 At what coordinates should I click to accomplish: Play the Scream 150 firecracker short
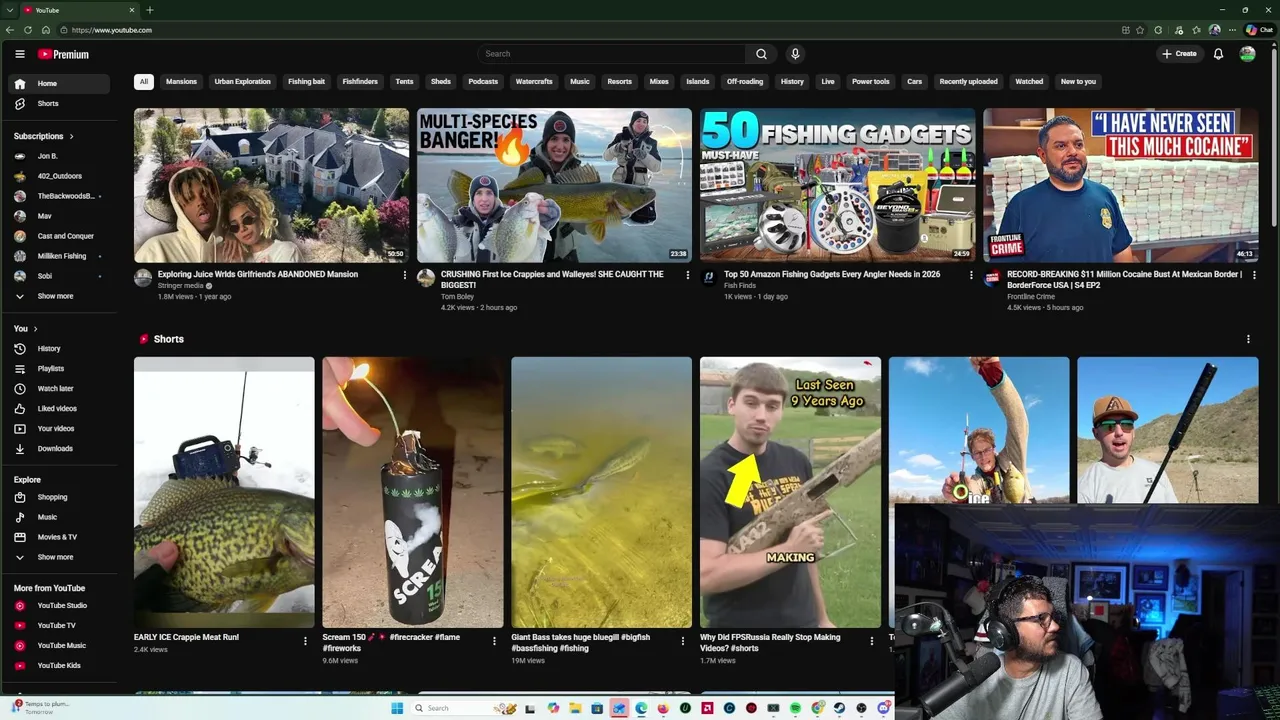pos(412,492)
